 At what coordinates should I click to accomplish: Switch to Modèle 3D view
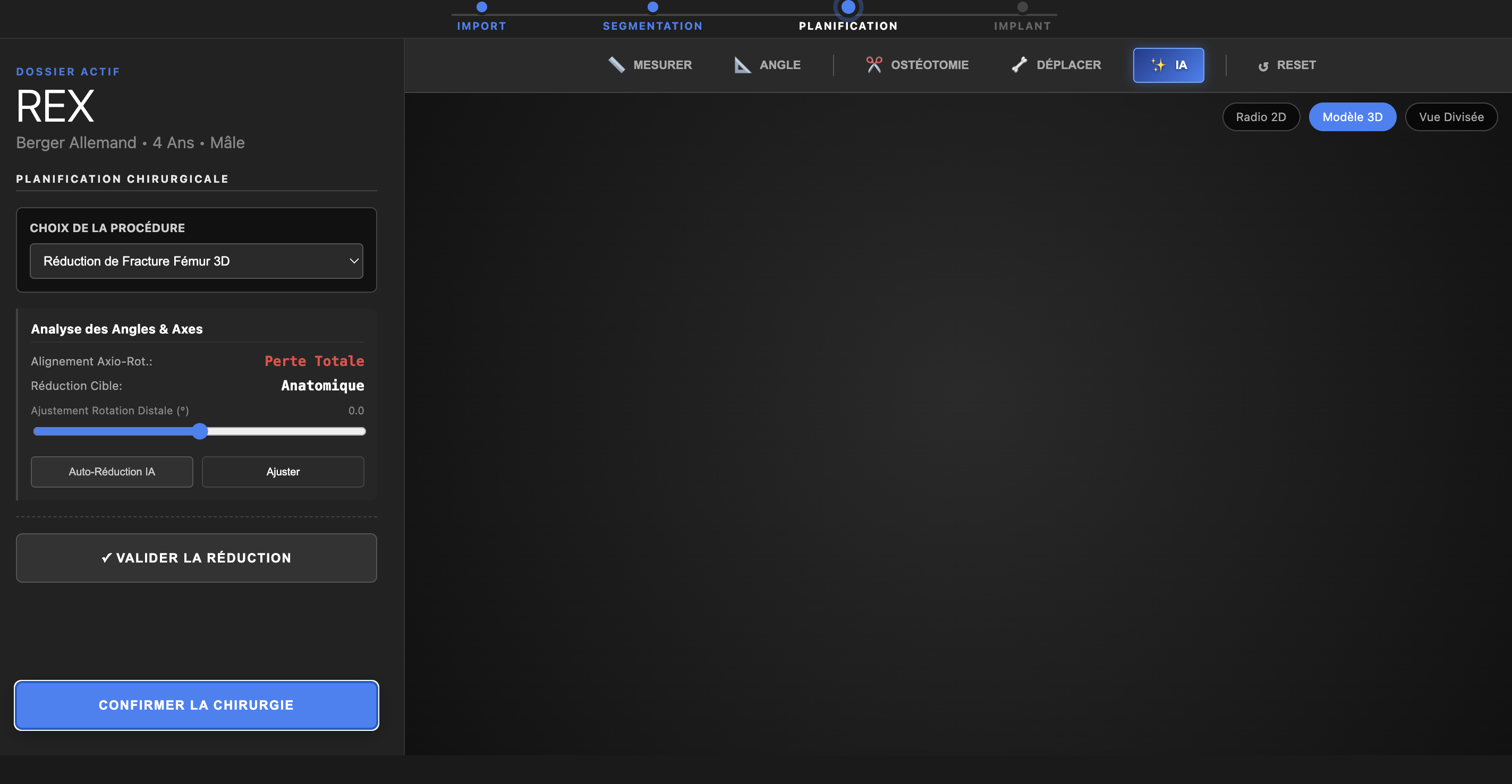click(1352, 117)
